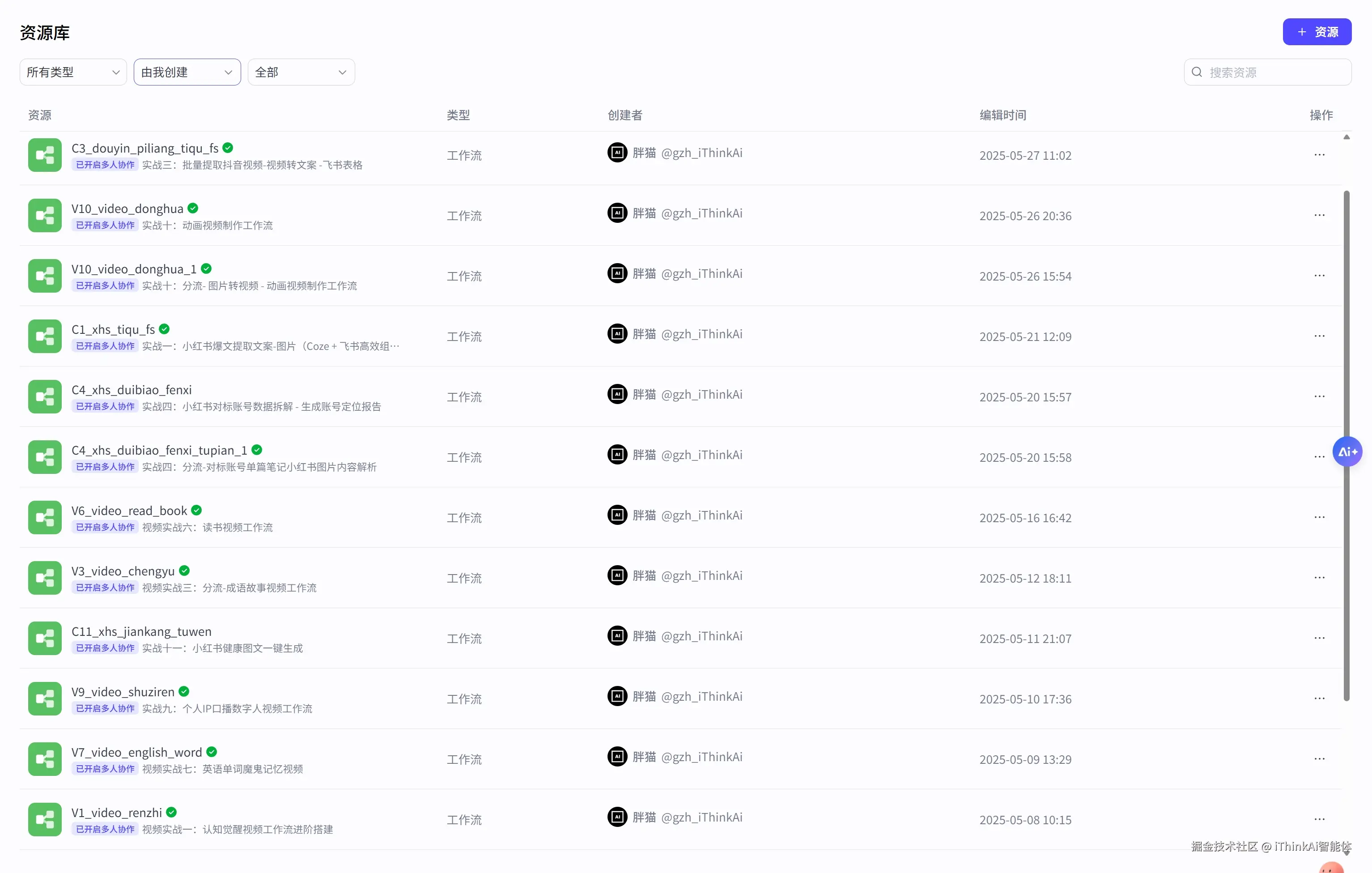The width and height of the screenshot is (1372, 873).
Task: Click the workflow icon for V1_video_renzhi
Action: 44,819
